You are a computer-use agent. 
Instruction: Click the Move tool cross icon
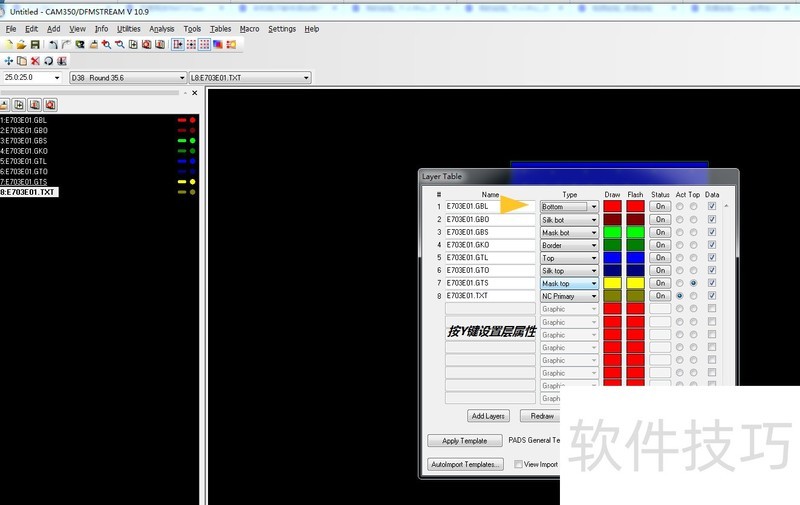click(x=9, y=61)
